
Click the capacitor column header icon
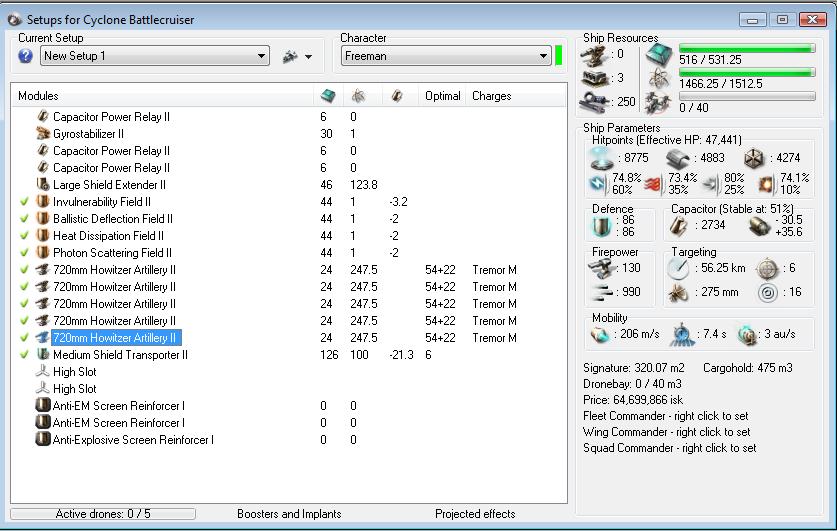click(397, 96)
